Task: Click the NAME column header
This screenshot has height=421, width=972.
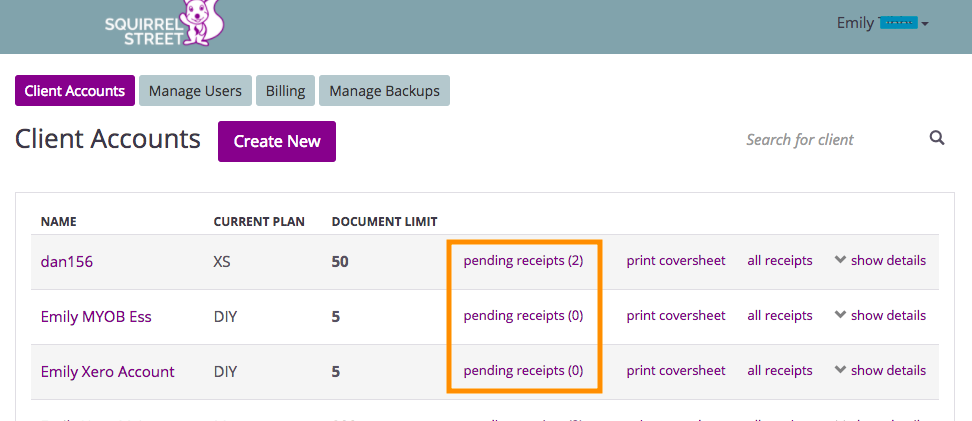Action: click(59, 221)
